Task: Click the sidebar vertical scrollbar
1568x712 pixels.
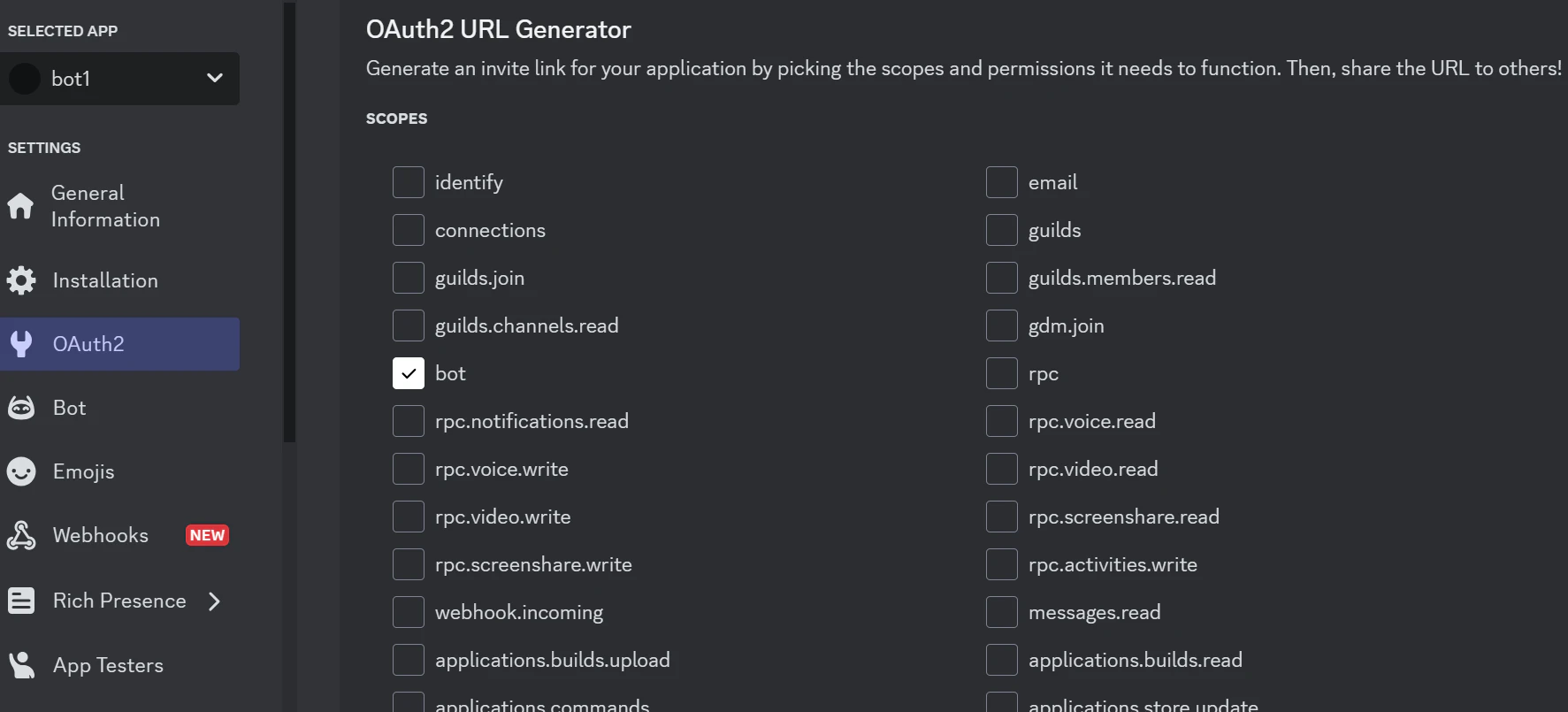Action: click(289, 221)
